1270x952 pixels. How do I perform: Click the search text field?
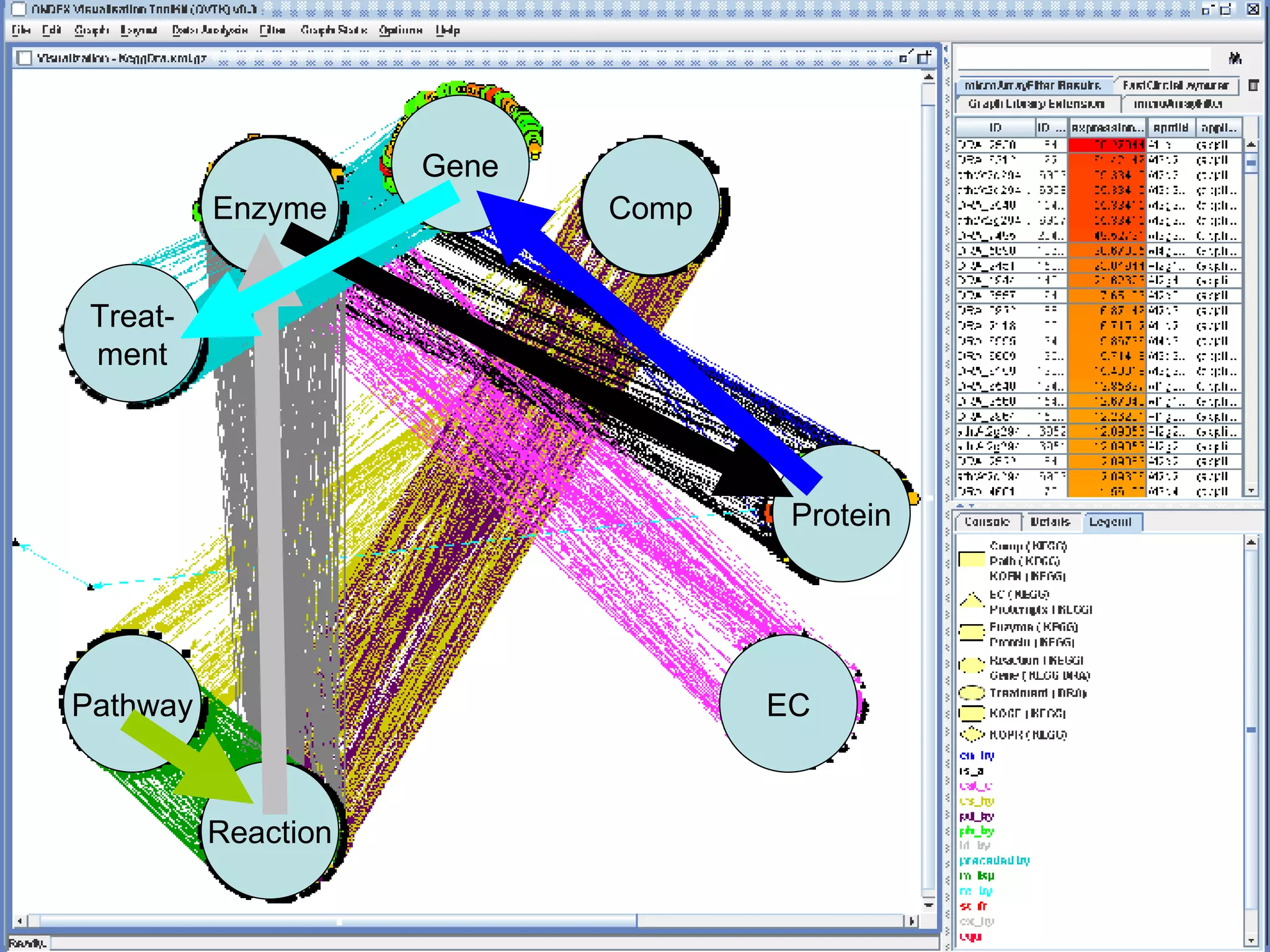click(x=1083, y=59)
